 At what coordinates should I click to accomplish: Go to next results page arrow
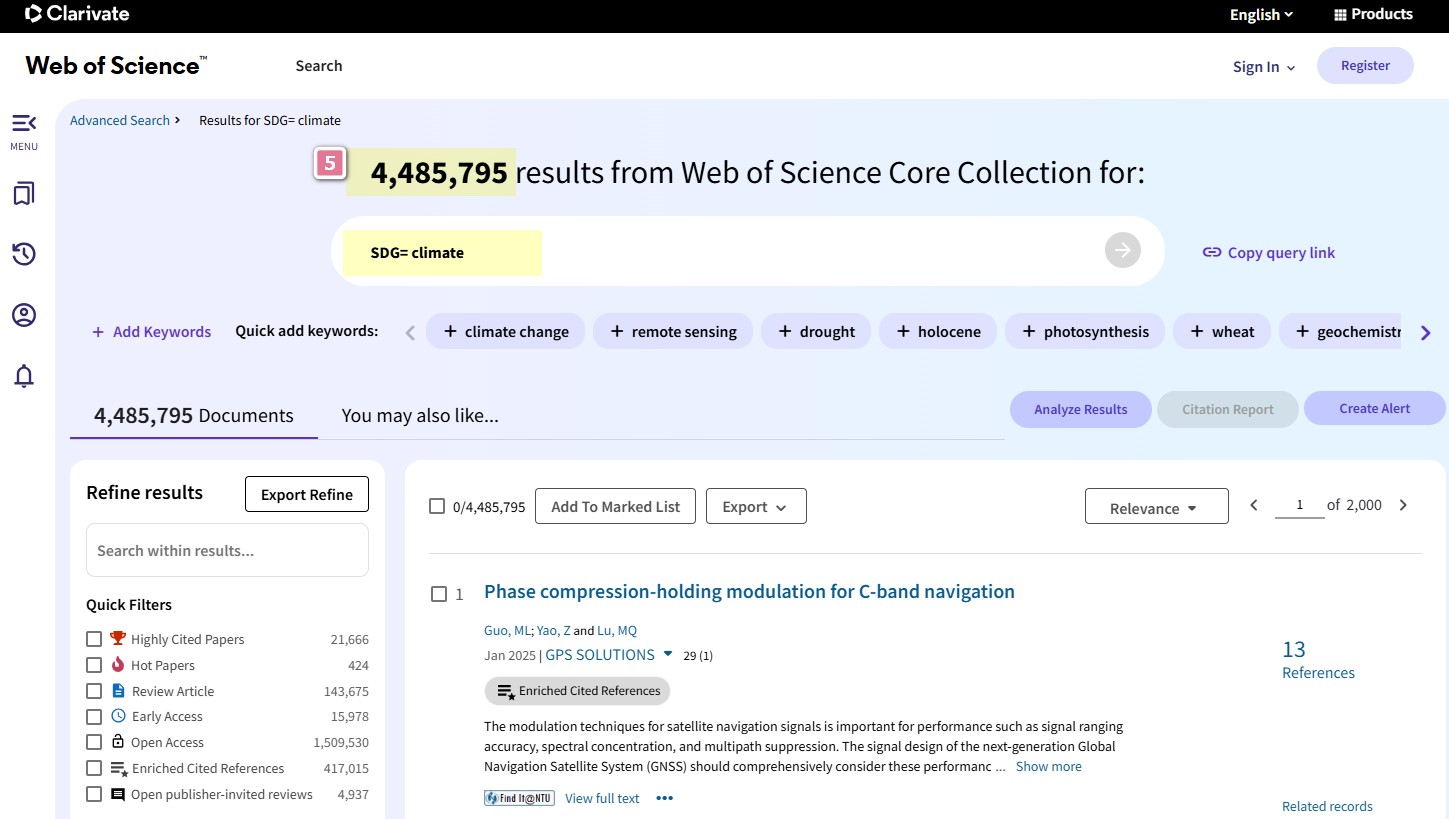pos(1403,506)
